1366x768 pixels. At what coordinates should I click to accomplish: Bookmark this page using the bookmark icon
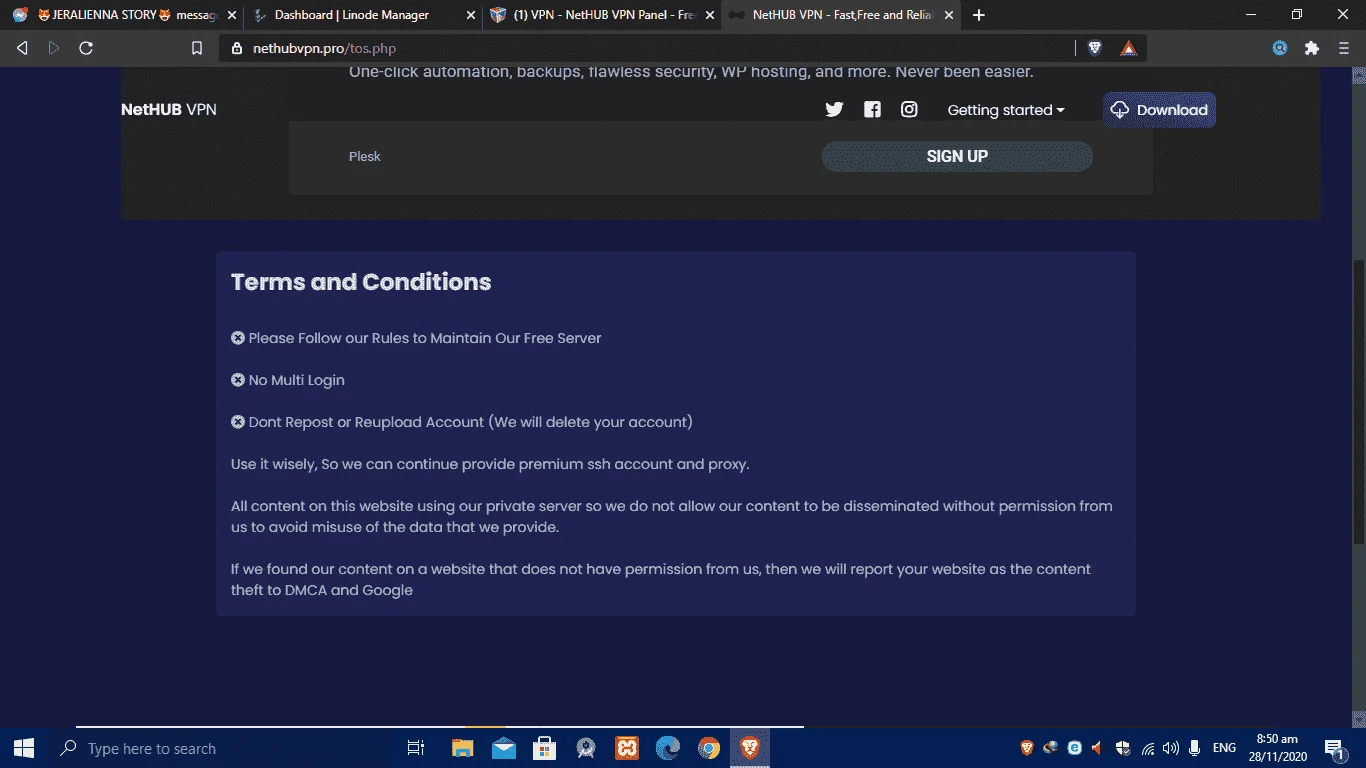[x=197, y=48]
